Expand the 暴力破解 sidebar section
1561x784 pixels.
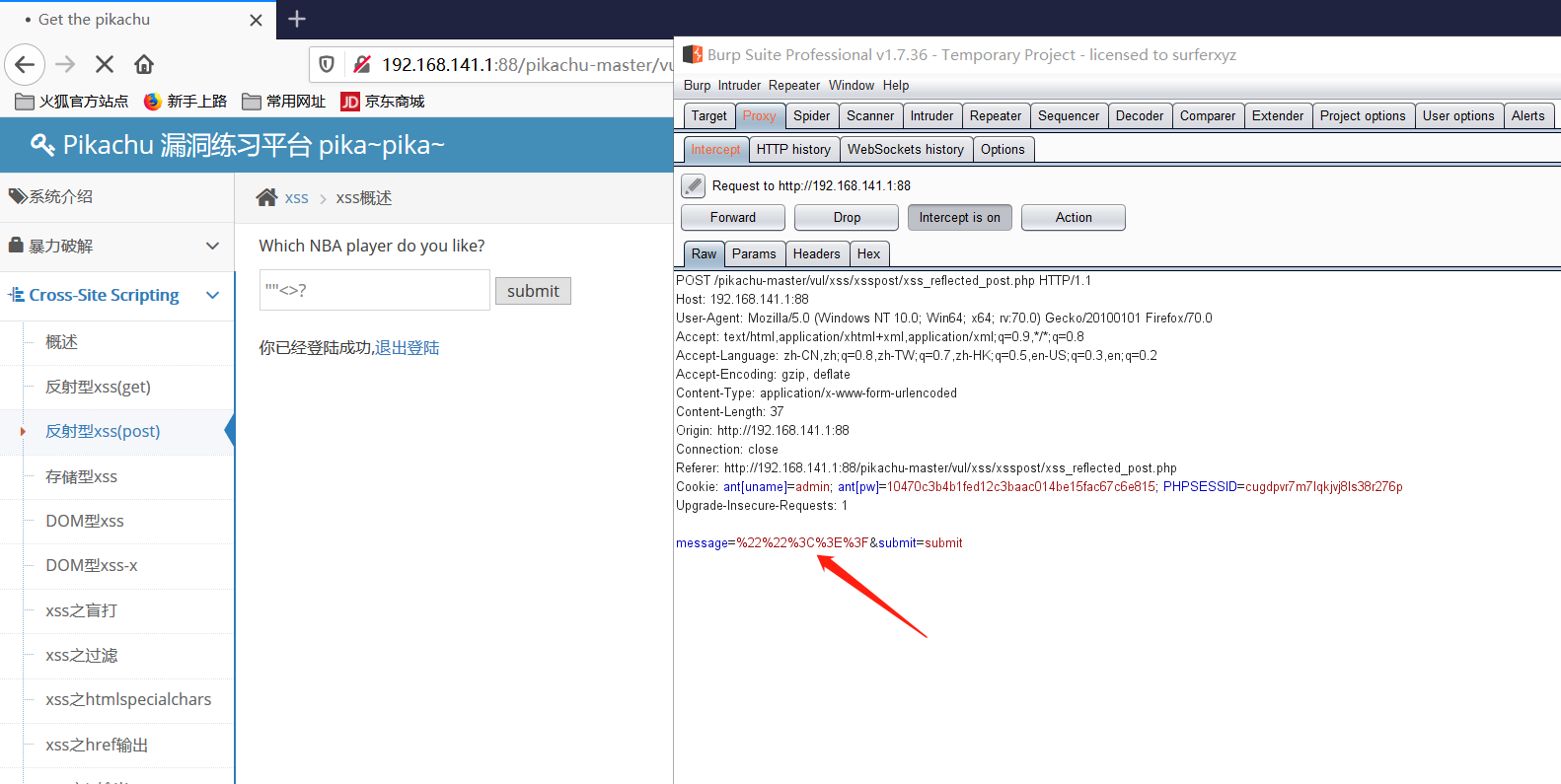point(117,246)
